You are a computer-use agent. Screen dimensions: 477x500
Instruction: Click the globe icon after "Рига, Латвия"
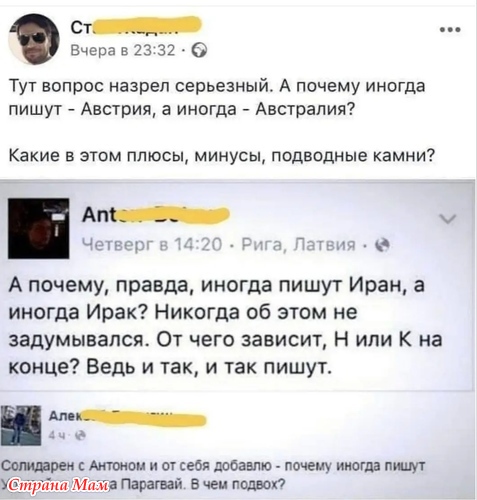(x=382, y=246)
